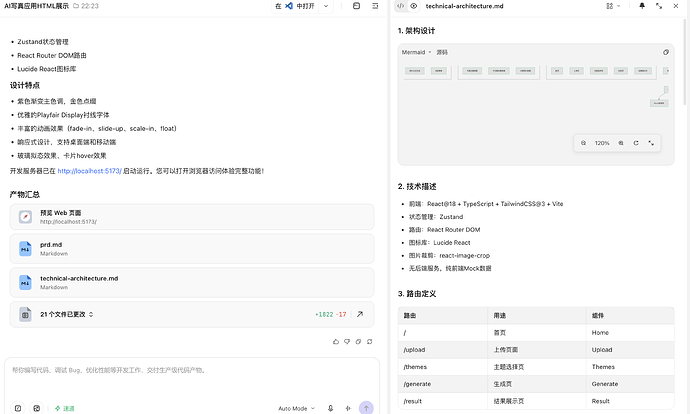The image size is (690, 414).
Task: Click the 路由 table header
Action: tap(443, 316)
